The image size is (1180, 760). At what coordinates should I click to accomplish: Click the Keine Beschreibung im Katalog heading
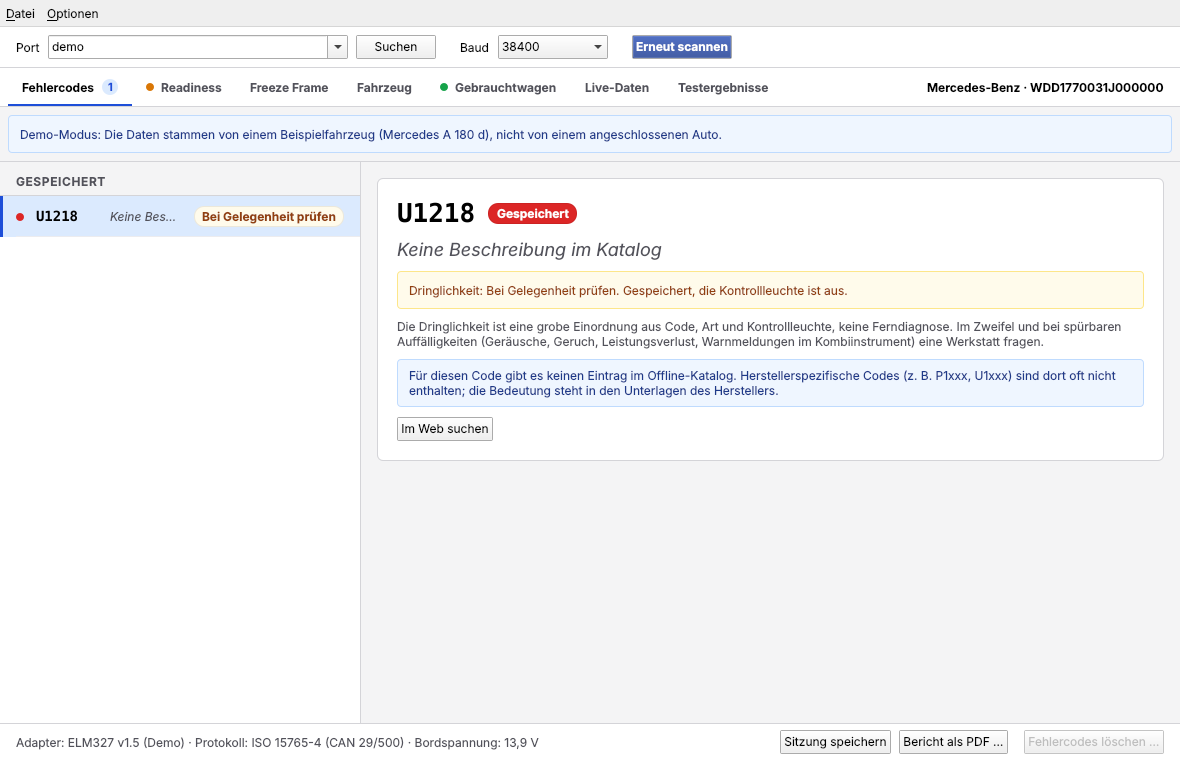[529, 250]
